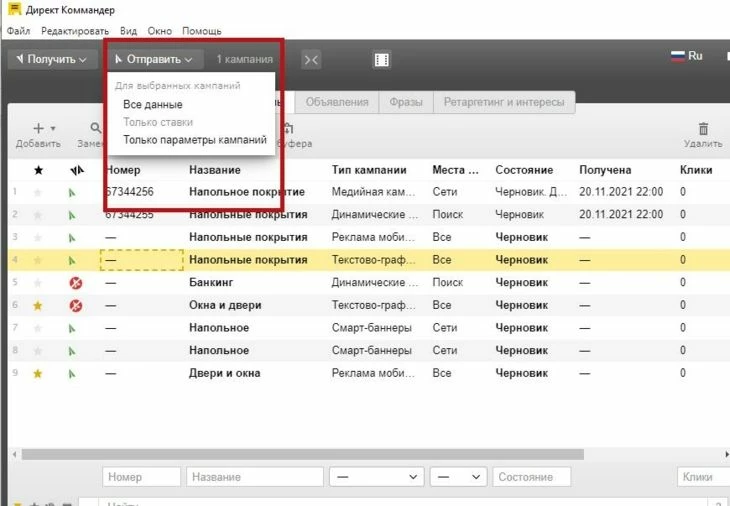Screen dimensions: 730x506
Task: Click red error icon for Банкинг
Action: [x=76, y=283]
